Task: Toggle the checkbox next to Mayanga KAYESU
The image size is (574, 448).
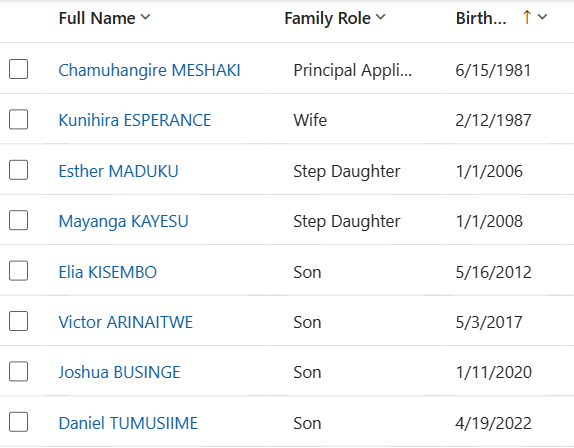Action: tap(19, 220)
